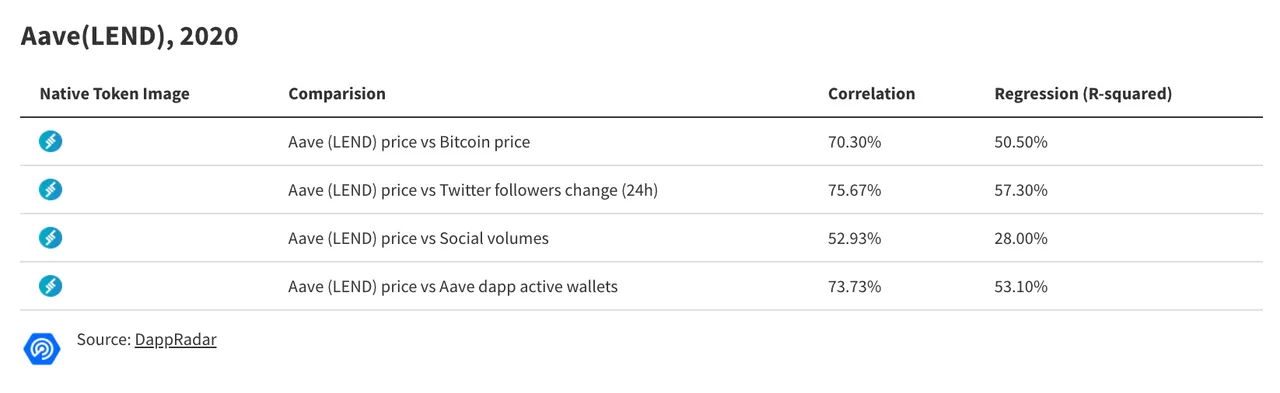Select the Native Token Image column header
1280x393 pixels.
tap(115, 94)
